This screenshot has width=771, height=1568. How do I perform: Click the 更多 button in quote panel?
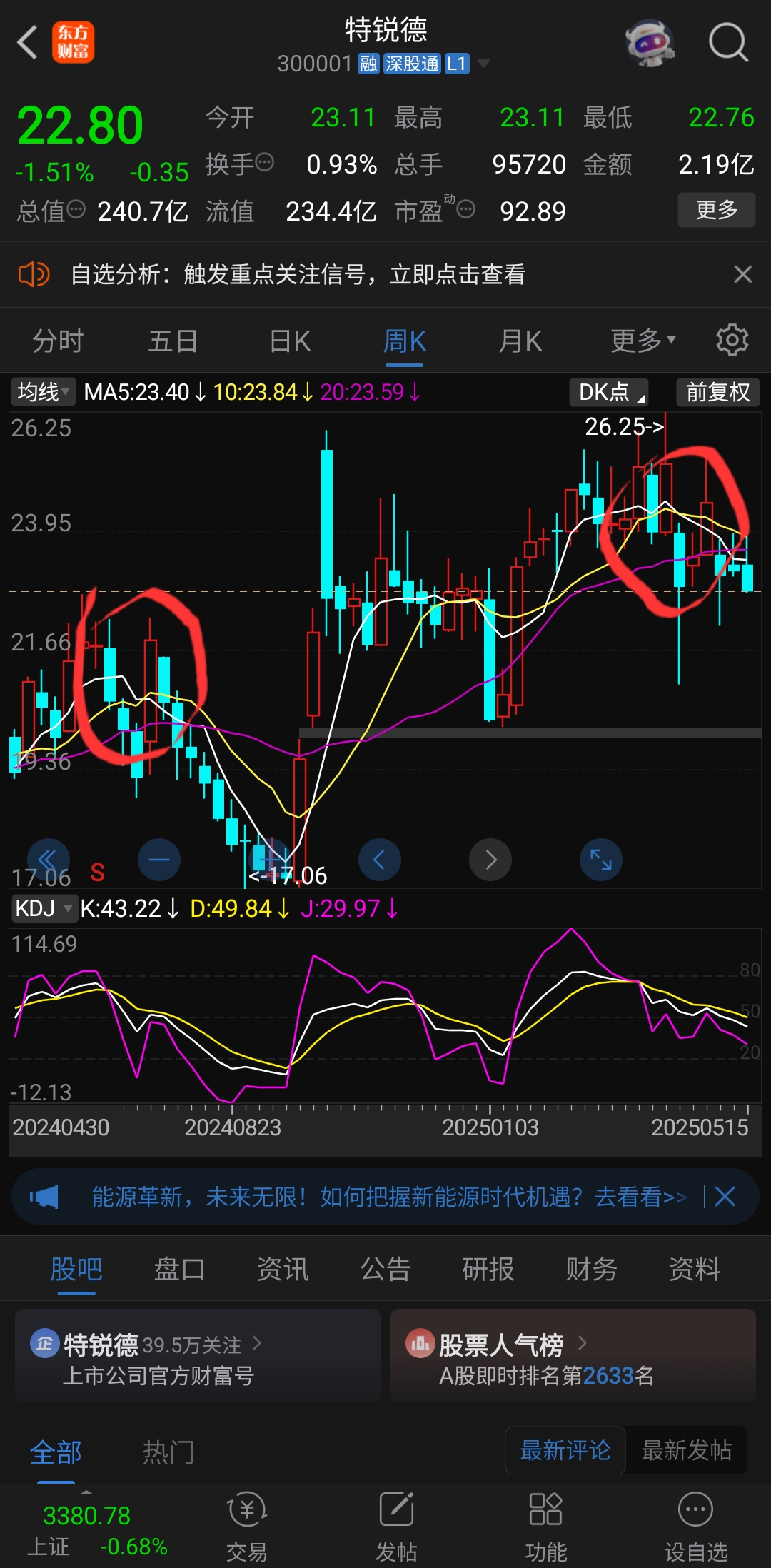coord(716,210)
